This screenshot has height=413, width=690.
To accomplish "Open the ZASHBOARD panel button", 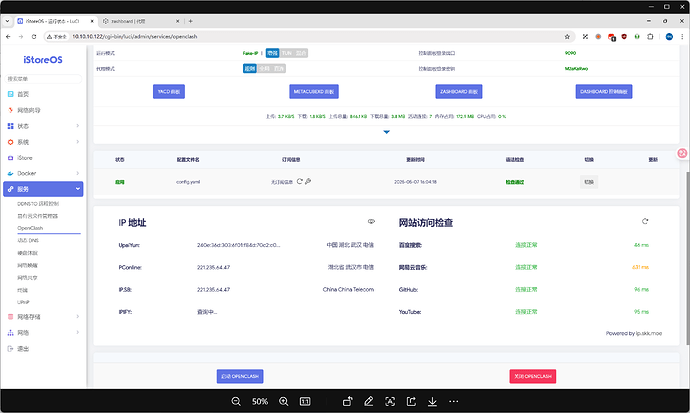I will [459, 91].
